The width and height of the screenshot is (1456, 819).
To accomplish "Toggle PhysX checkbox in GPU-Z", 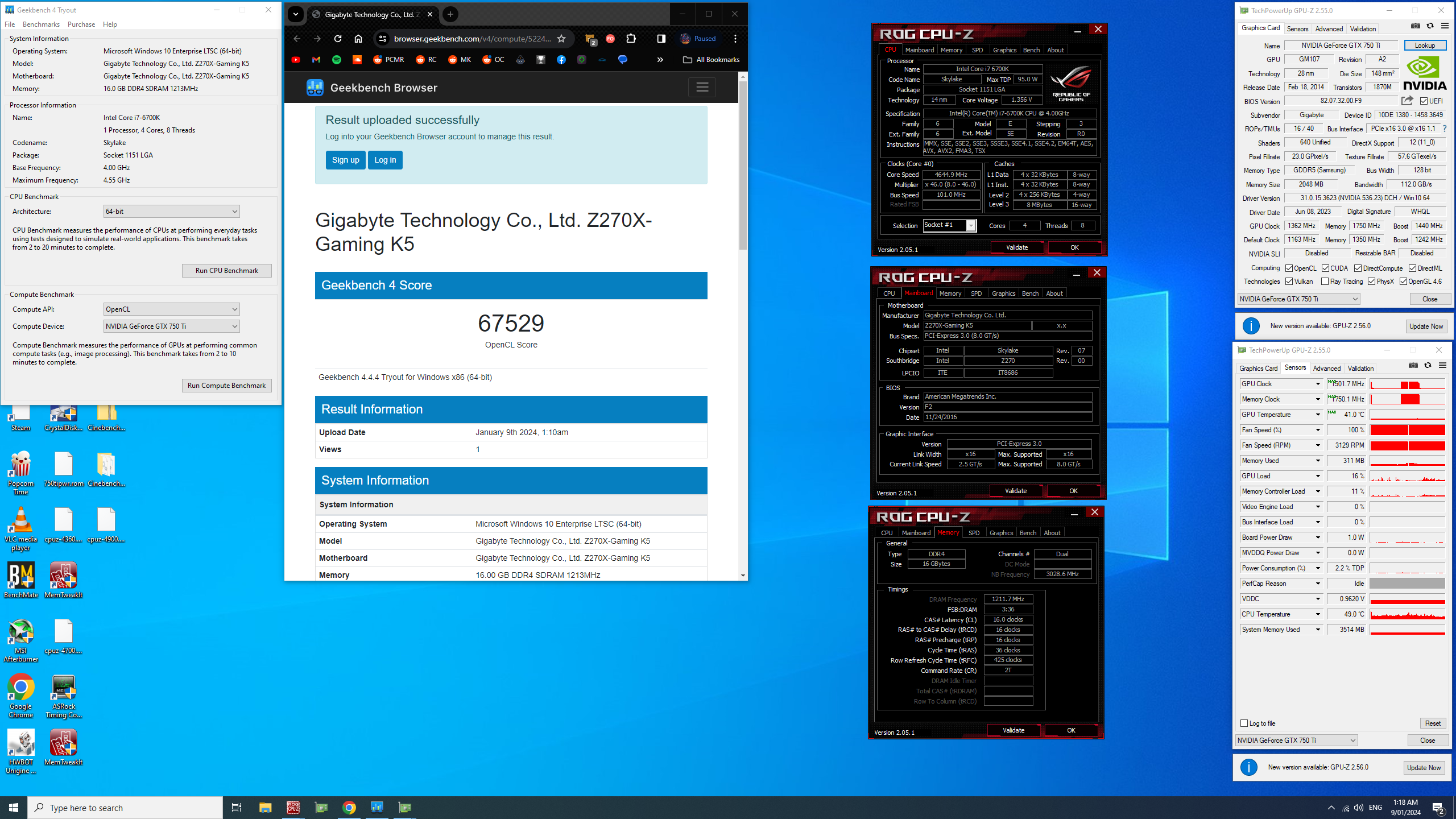I will pyautogui.click(x=1371, y=282).
